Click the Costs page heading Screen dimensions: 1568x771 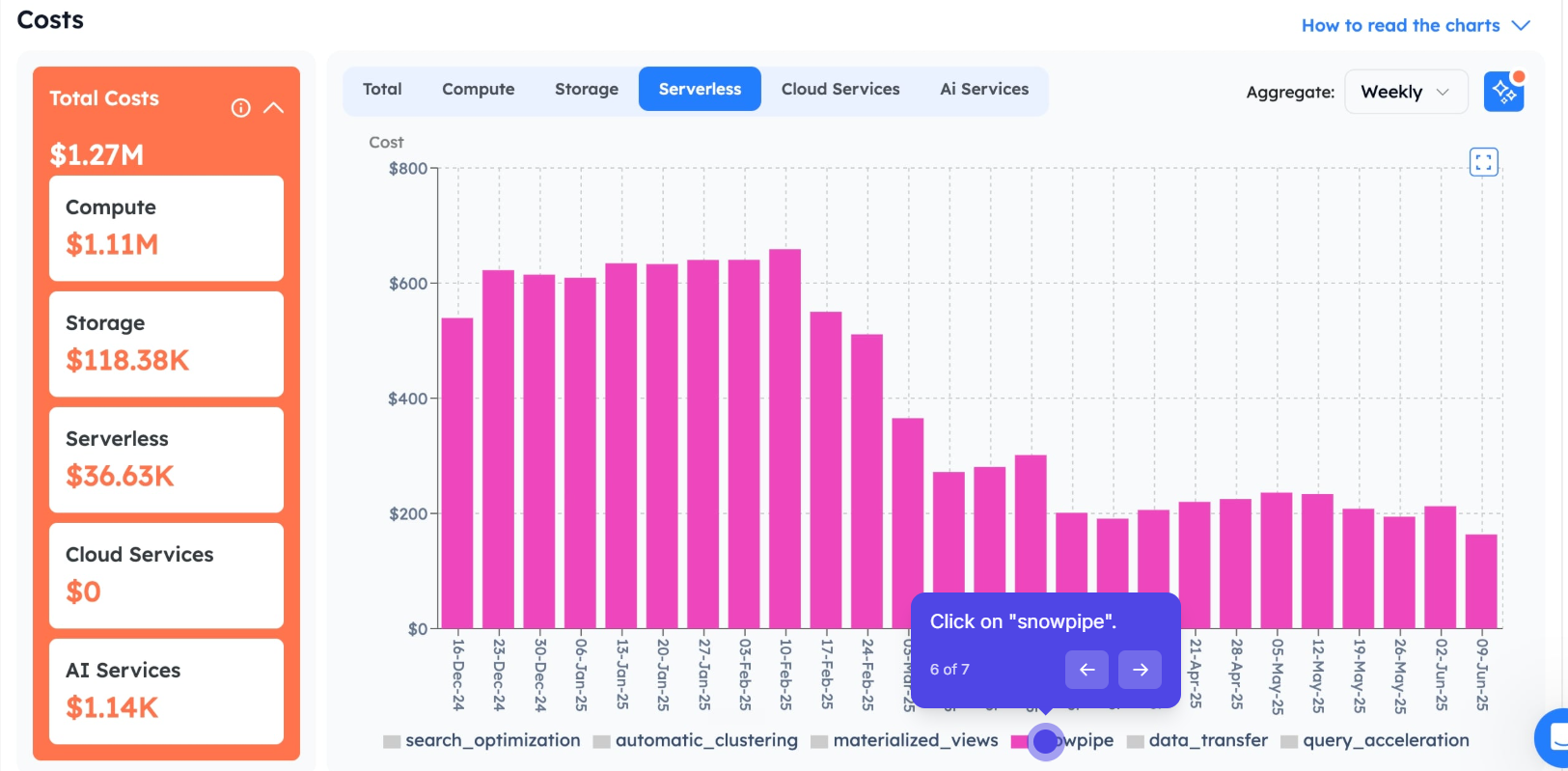50,19
